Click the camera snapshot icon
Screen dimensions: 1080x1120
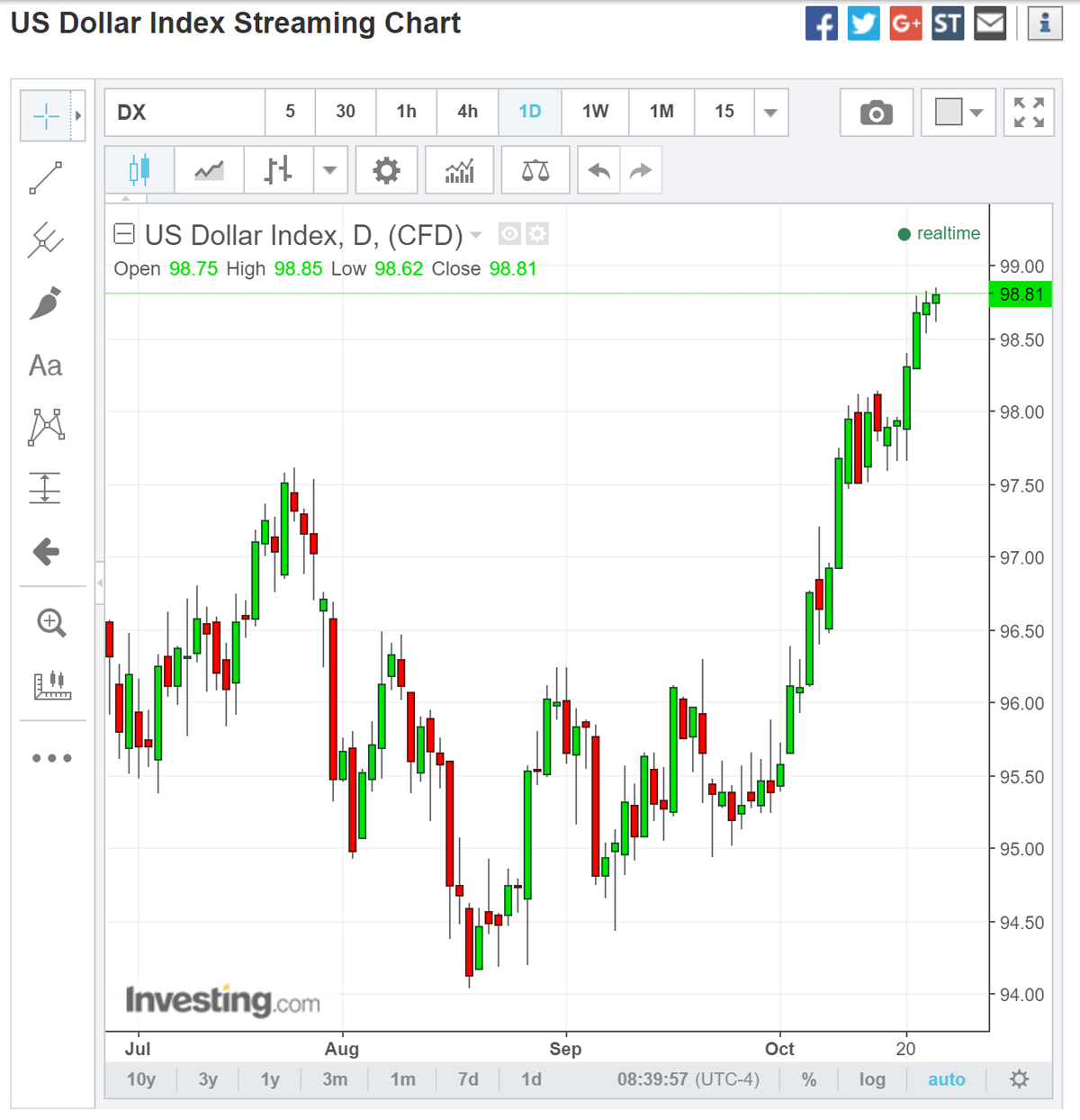876,113
